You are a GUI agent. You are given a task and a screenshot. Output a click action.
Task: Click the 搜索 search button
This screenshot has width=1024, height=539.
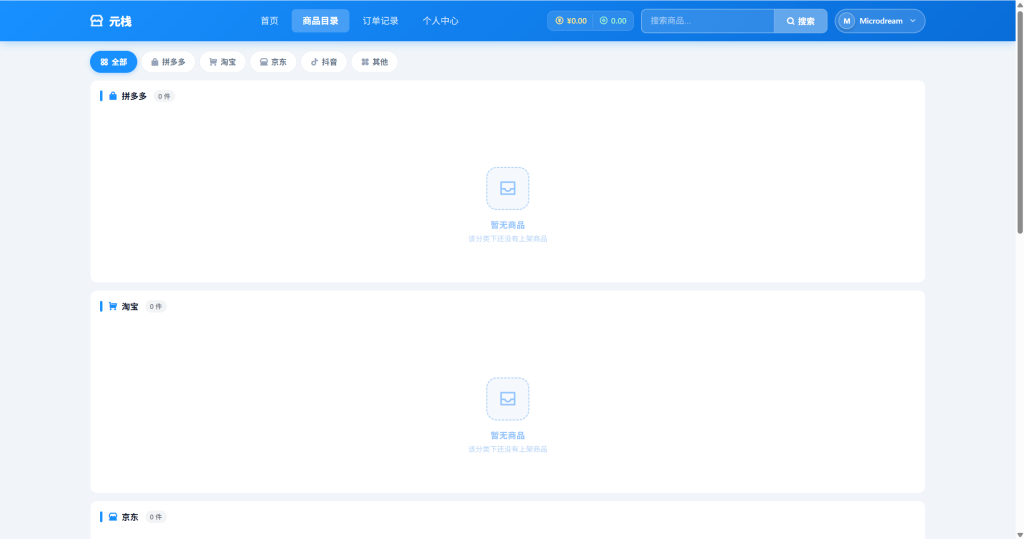coord(801,21)
